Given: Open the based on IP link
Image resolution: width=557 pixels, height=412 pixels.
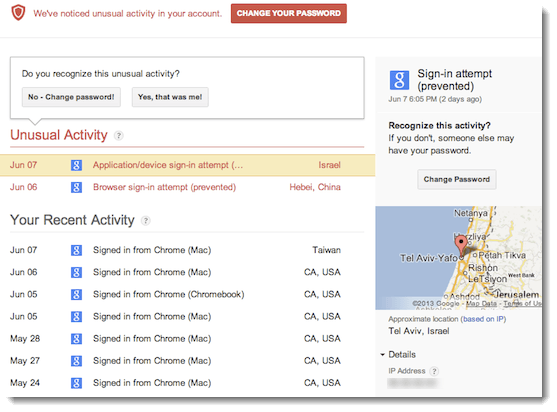Looking at the screenshot, I should click(484, 319).
